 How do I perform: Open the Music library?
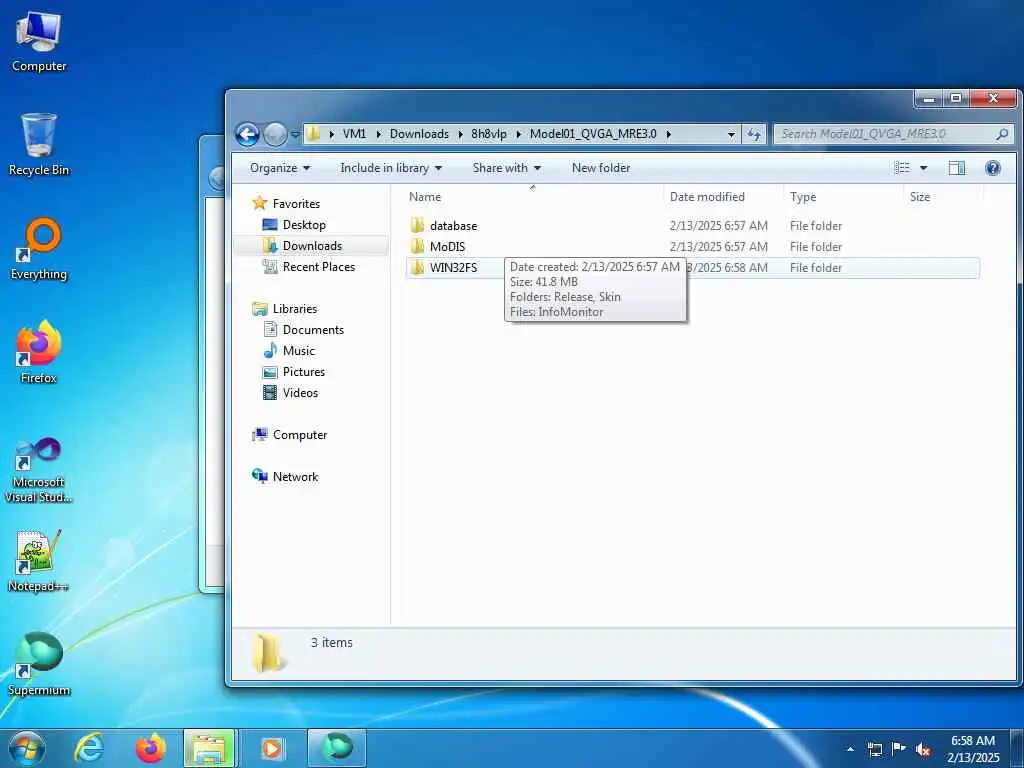point(298,351)
